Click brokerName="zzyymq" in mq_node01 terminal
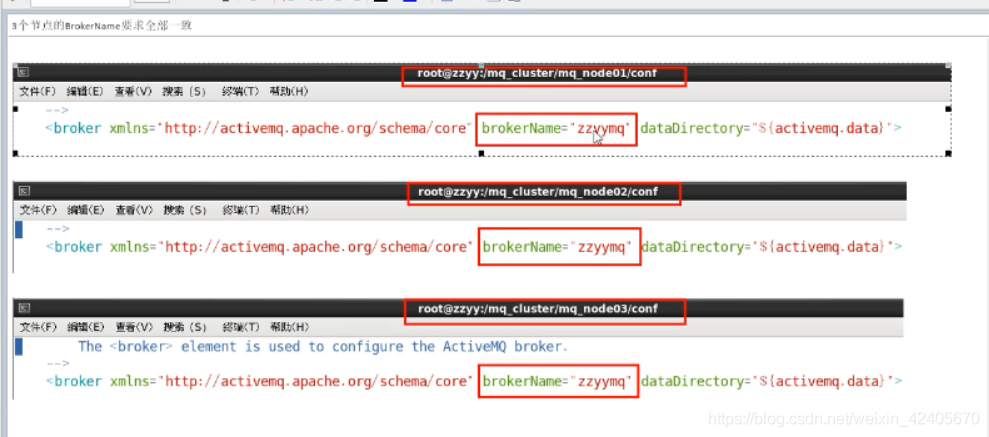Viewport: 989px width, 437px height. pos(556,129)
